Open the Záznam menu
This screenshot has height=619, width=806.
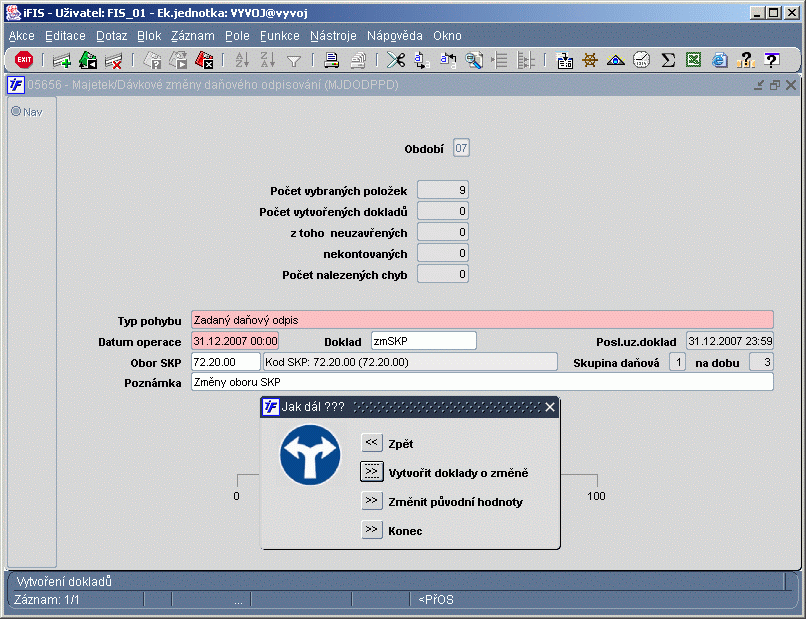coord(193,36)
